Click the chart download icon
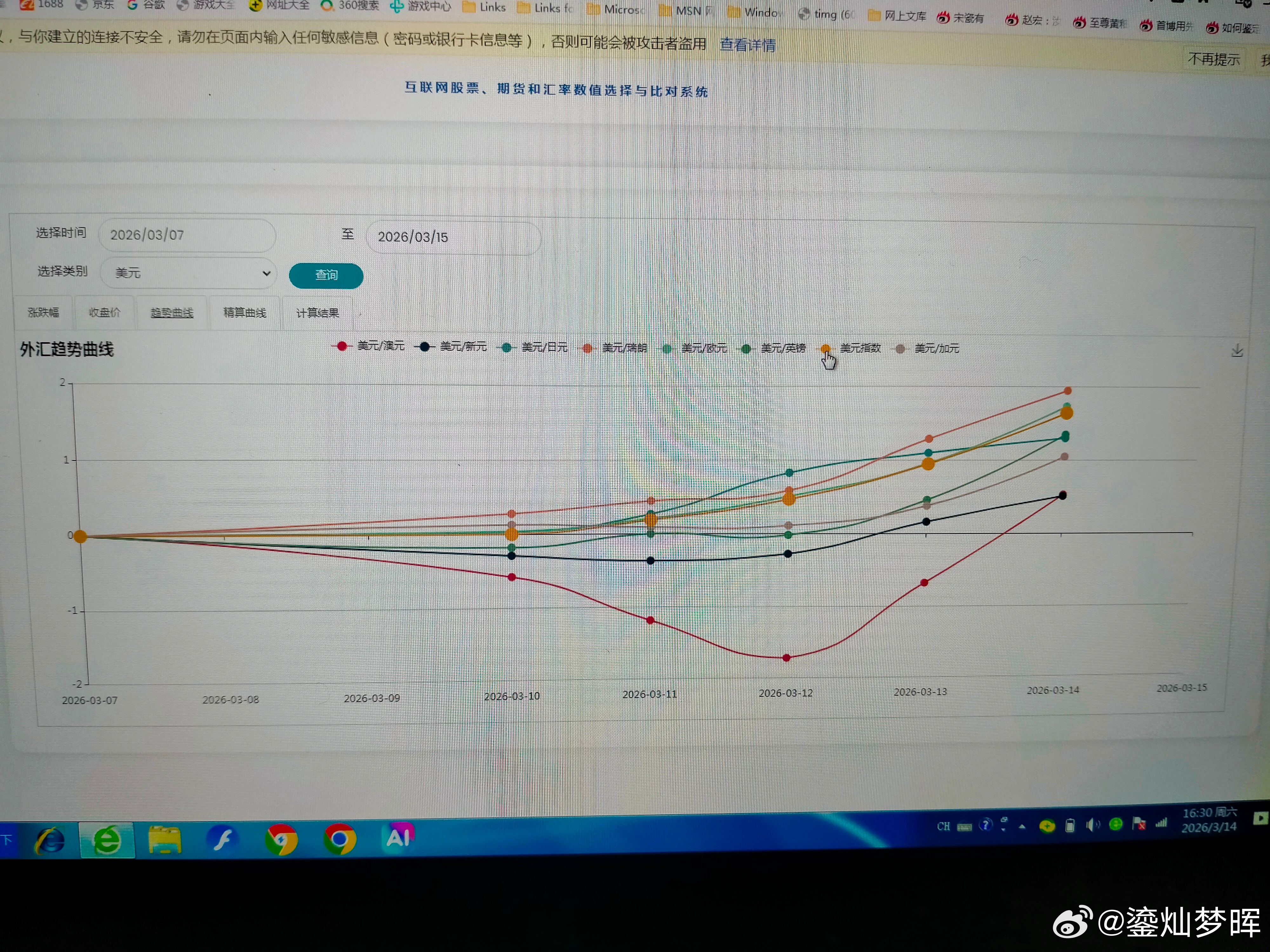This screenshot has width=1270, height=952. point(1237,351)
